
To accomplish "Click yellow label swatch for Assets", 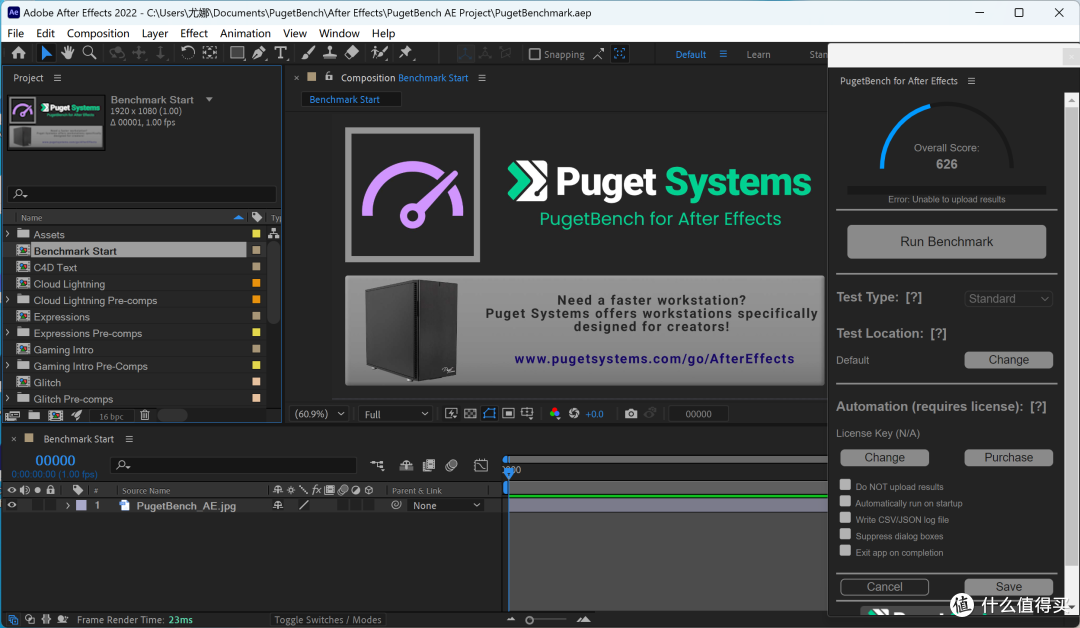I will pos(256,234).
